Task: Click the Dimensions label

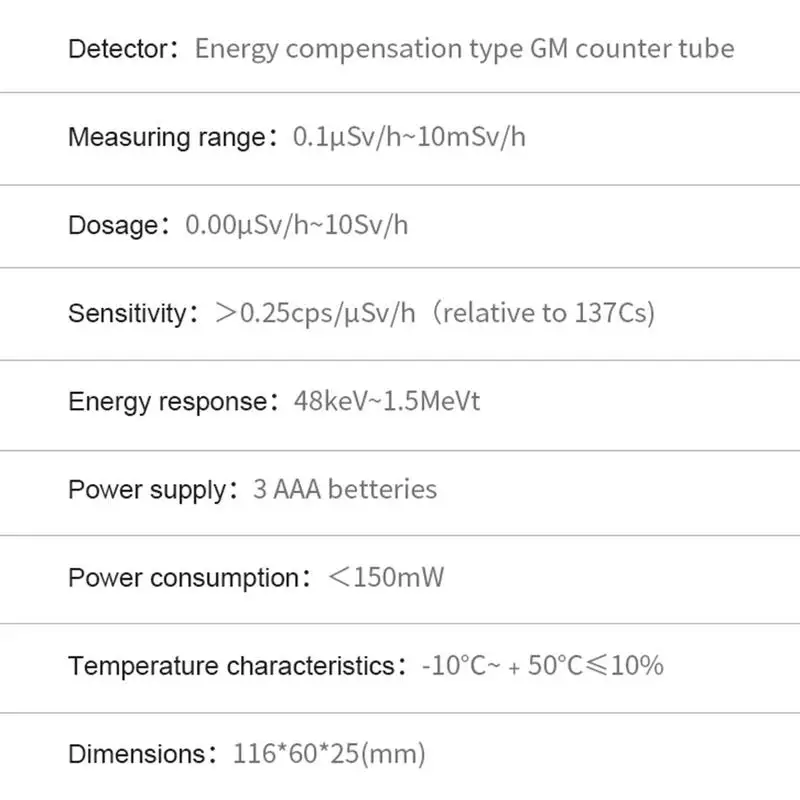Action: click(138, 754)
